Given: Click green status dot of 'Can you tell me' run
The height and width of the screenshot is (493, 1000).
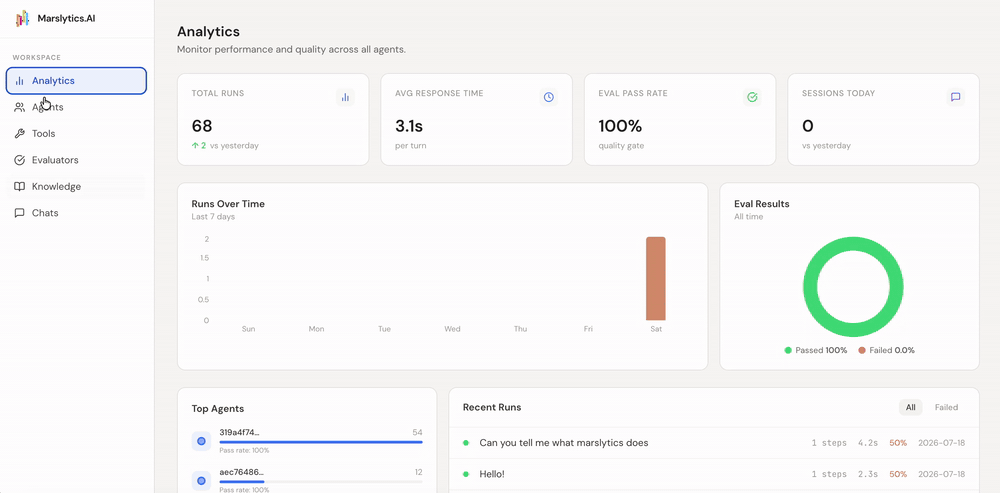Looking at the screenshot, I should tap(466, 443).
